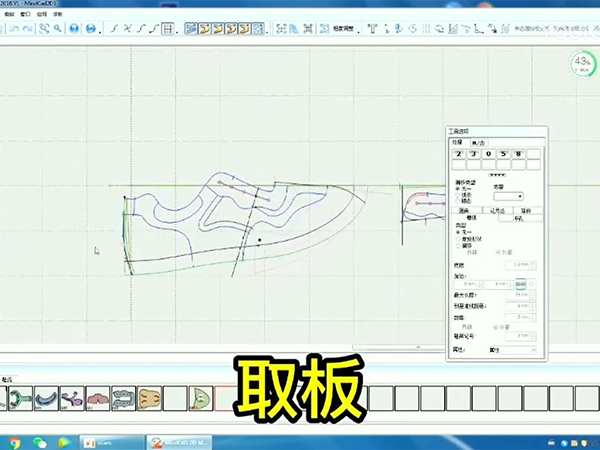Image resolution: width=600 pixels, height=450 pixels.
Task: Switch to the MindCAD 2D taskbar window
Action: [x=179, y=443]
